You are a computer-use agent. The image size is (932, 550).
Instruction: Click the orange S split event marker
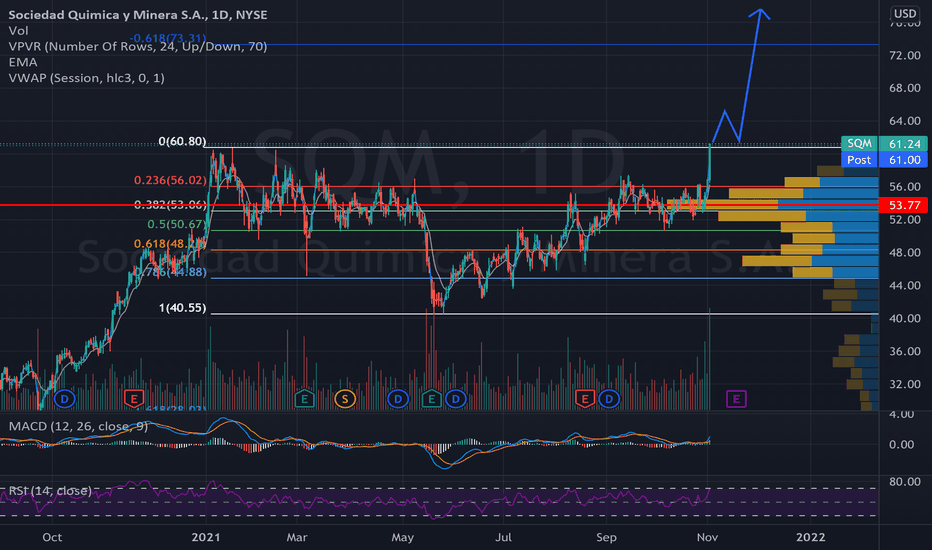[x=345, y=399]
